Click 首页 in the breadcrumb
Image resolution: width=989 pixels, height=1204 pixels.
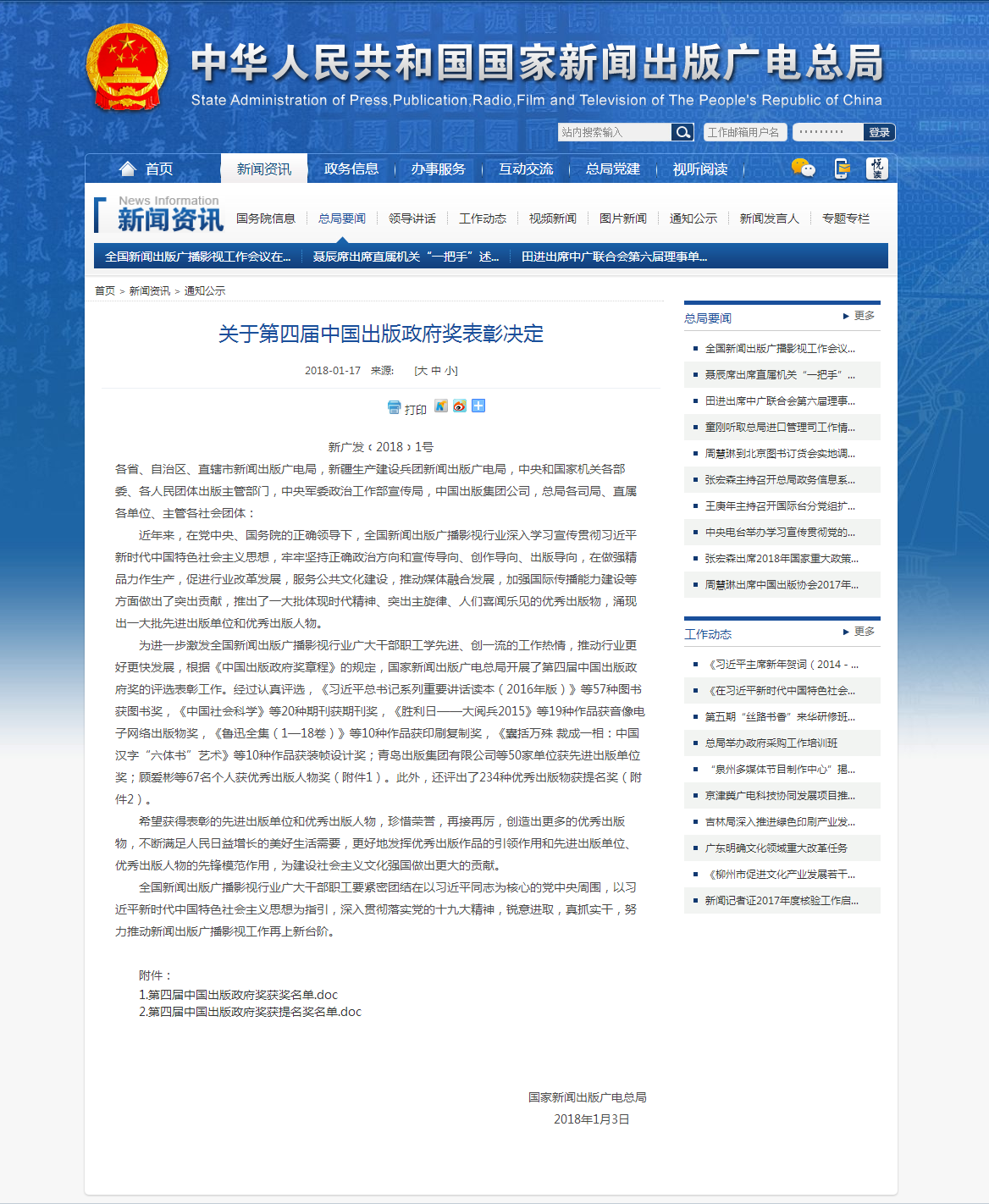pyautogui.click(x=105, y=290)
